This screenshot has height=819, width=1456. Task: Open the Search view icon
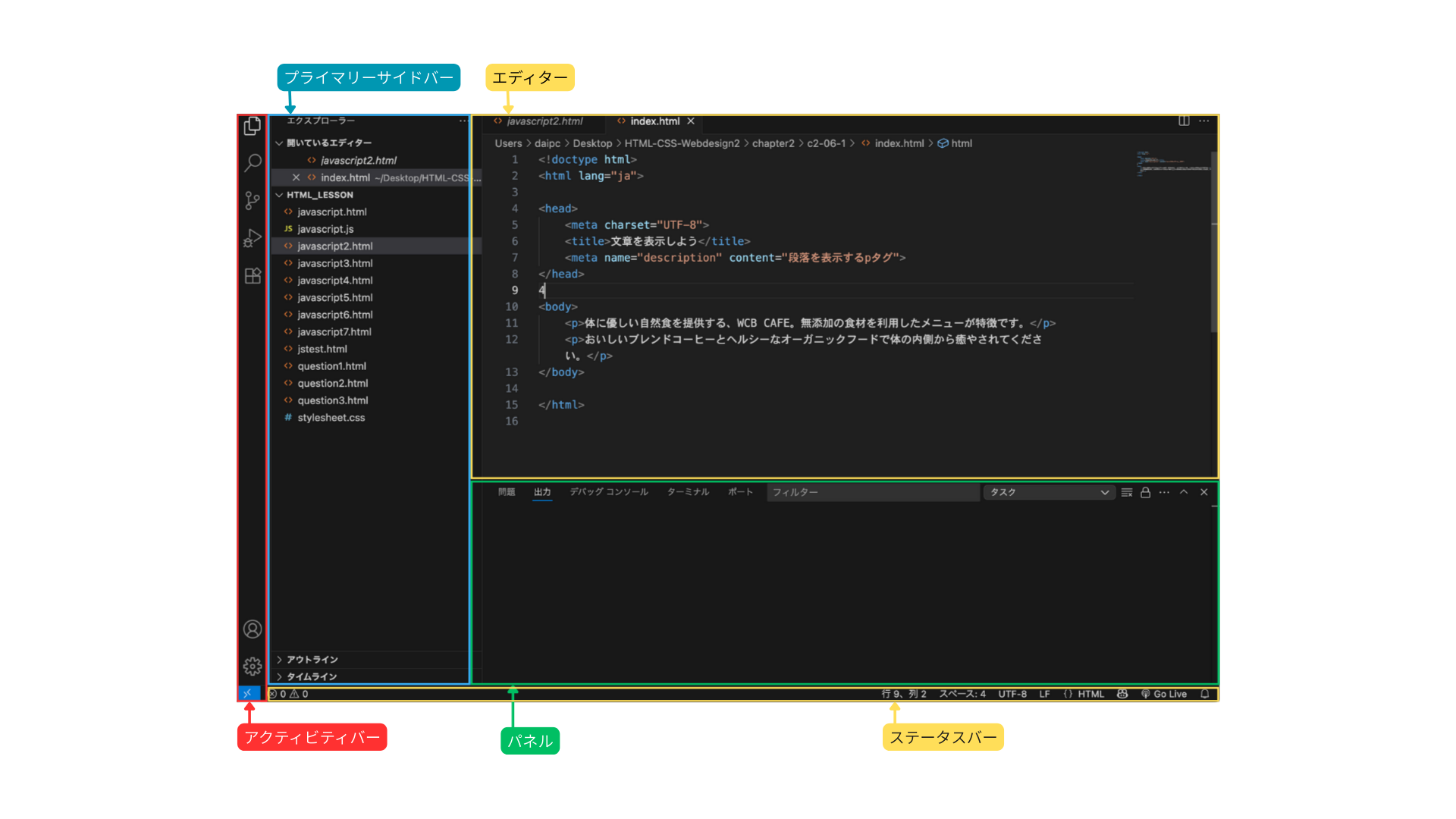click(x=253, y=162)
